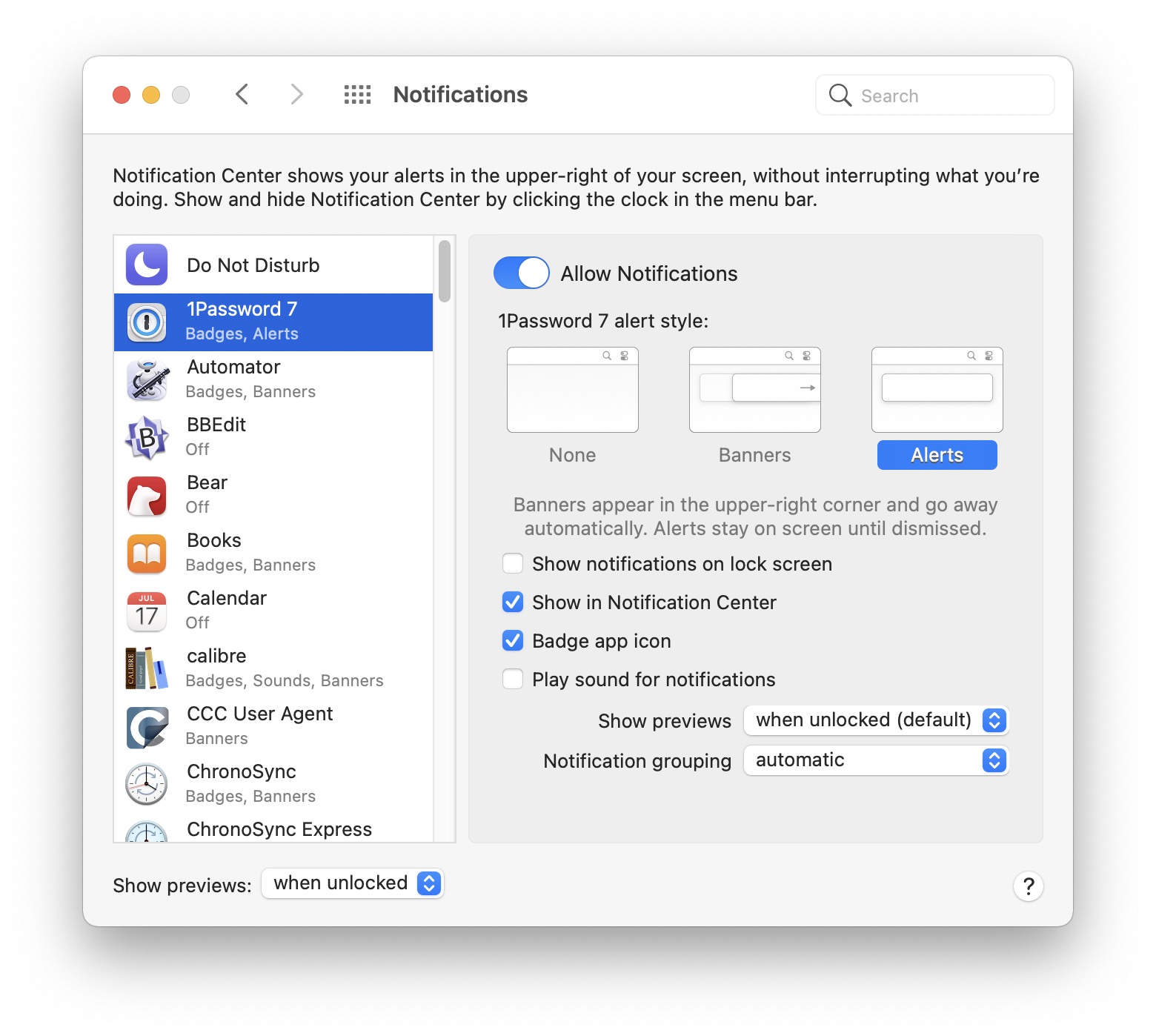Click the search magnifying glass icon
The width and height of the screenshot is (1156, 1036).
(x=840, y=95)
